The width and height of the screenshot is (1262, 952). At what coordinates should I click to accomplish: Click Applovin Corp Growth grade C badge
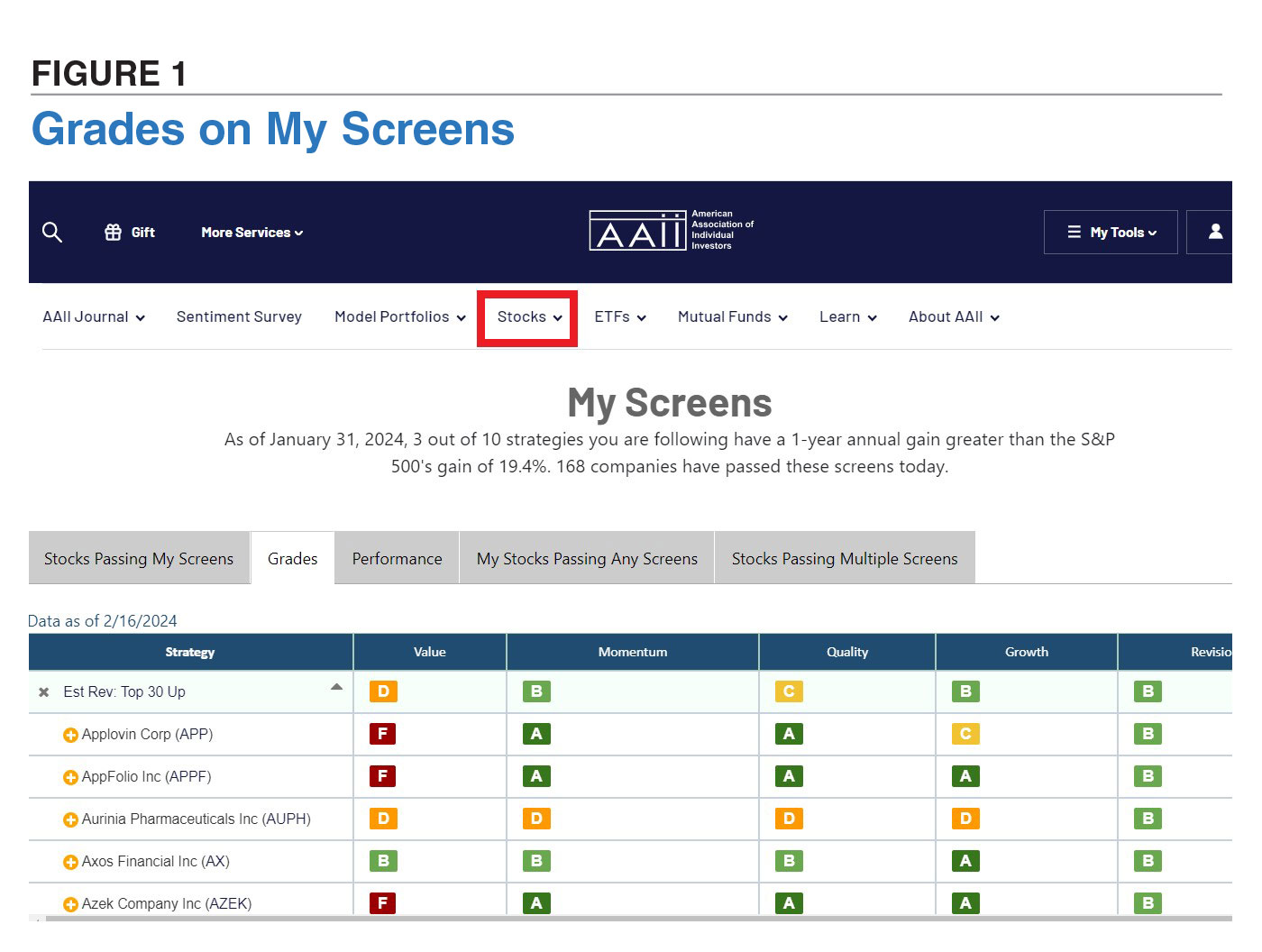[x=965, y=734]
